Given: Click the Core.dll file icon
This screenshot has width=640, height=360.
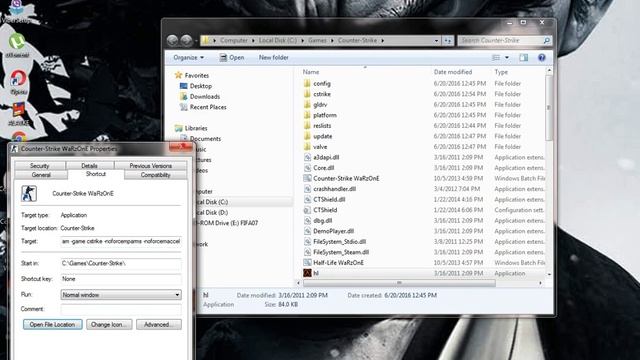Looking at the screenshot, I should coord(307,168).
